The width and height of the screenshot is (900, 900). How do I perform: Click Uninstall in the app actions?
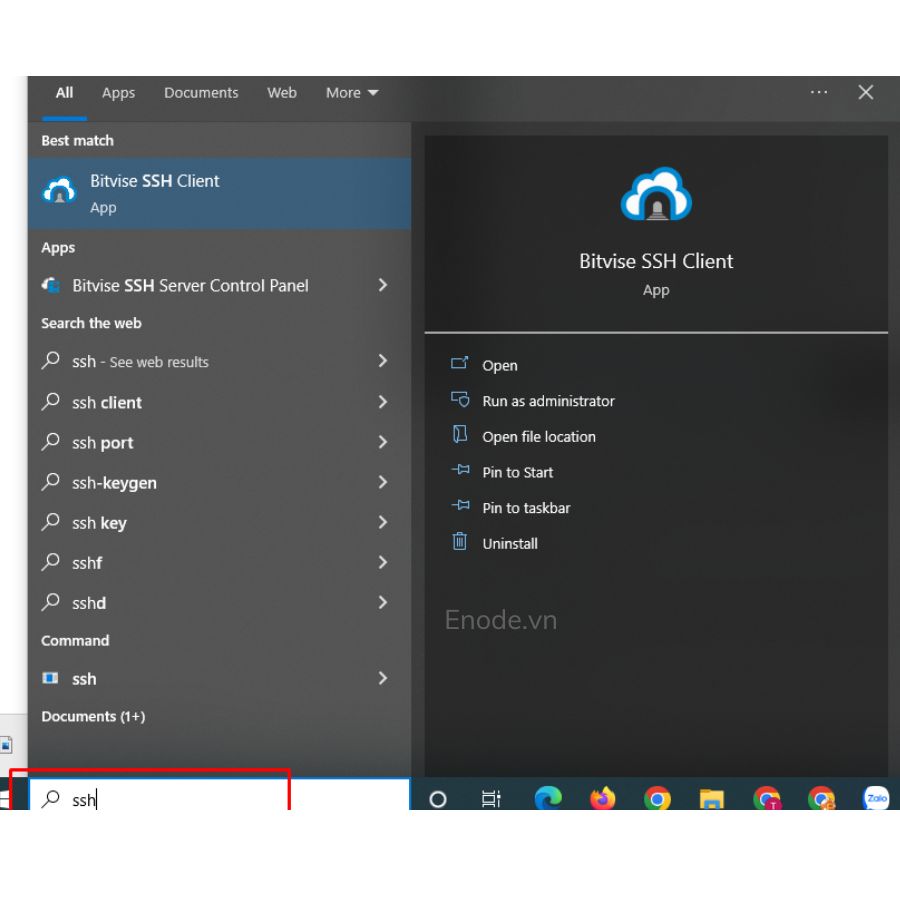pyautogui.click(x=510, y=544)
